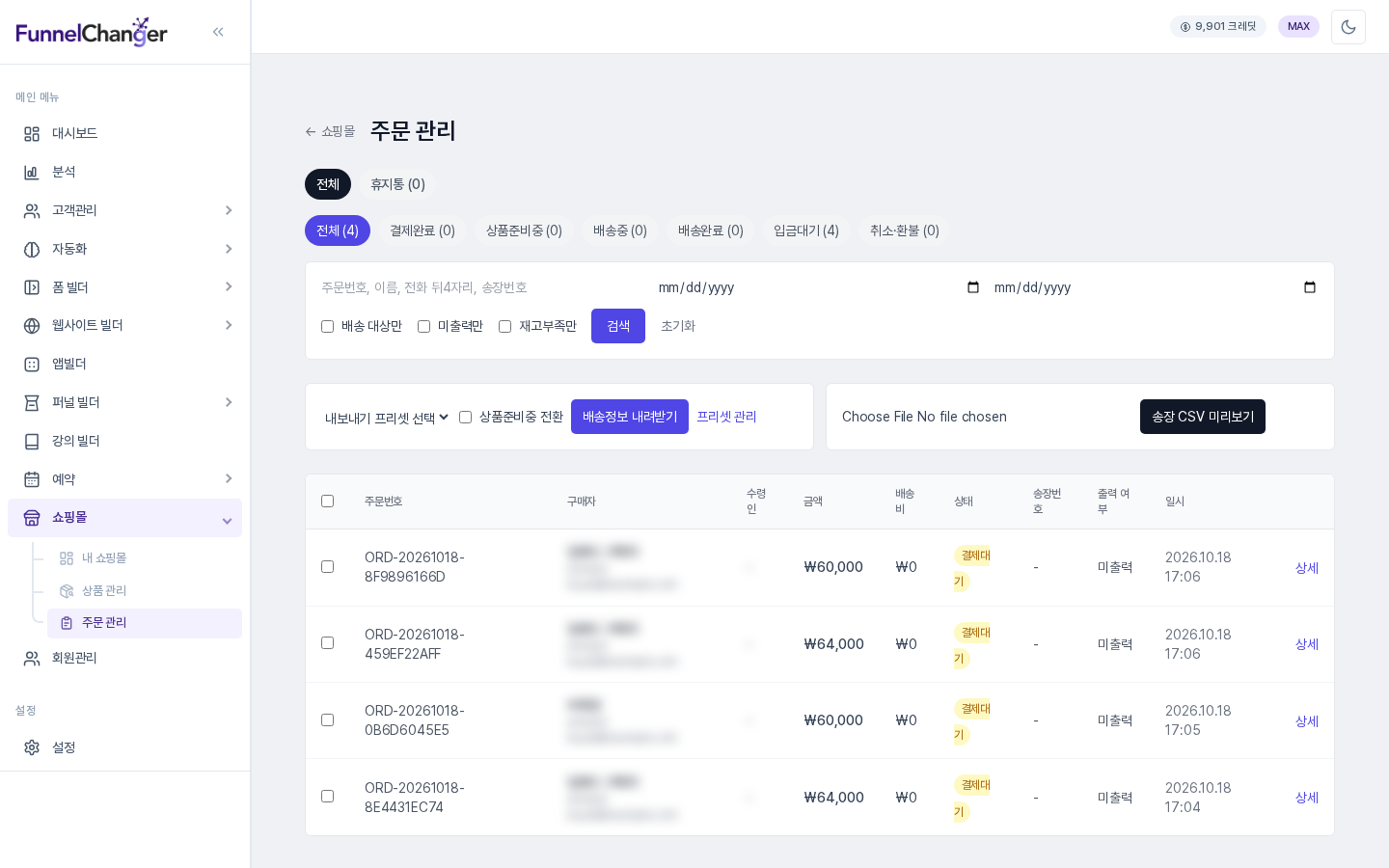
Task: Click the 분석 chart icon
Action: 32,173
